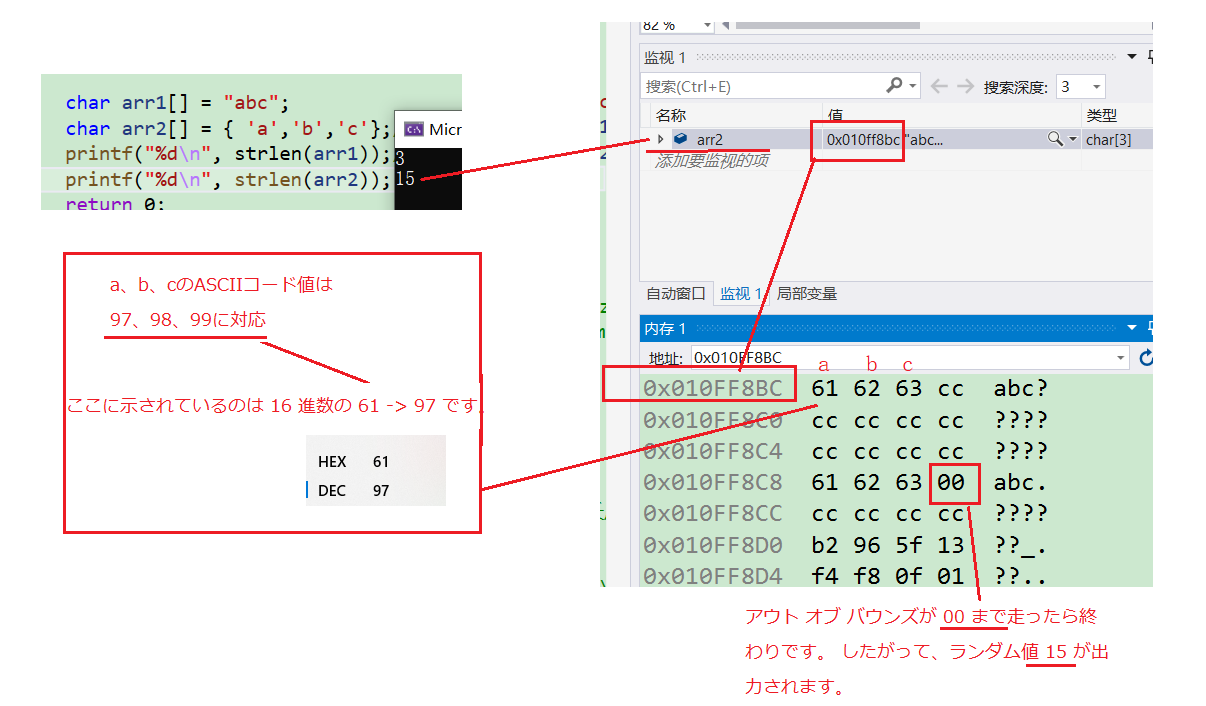Expand the arr2 watch item

pyautogui.click(x=660, y=140)
